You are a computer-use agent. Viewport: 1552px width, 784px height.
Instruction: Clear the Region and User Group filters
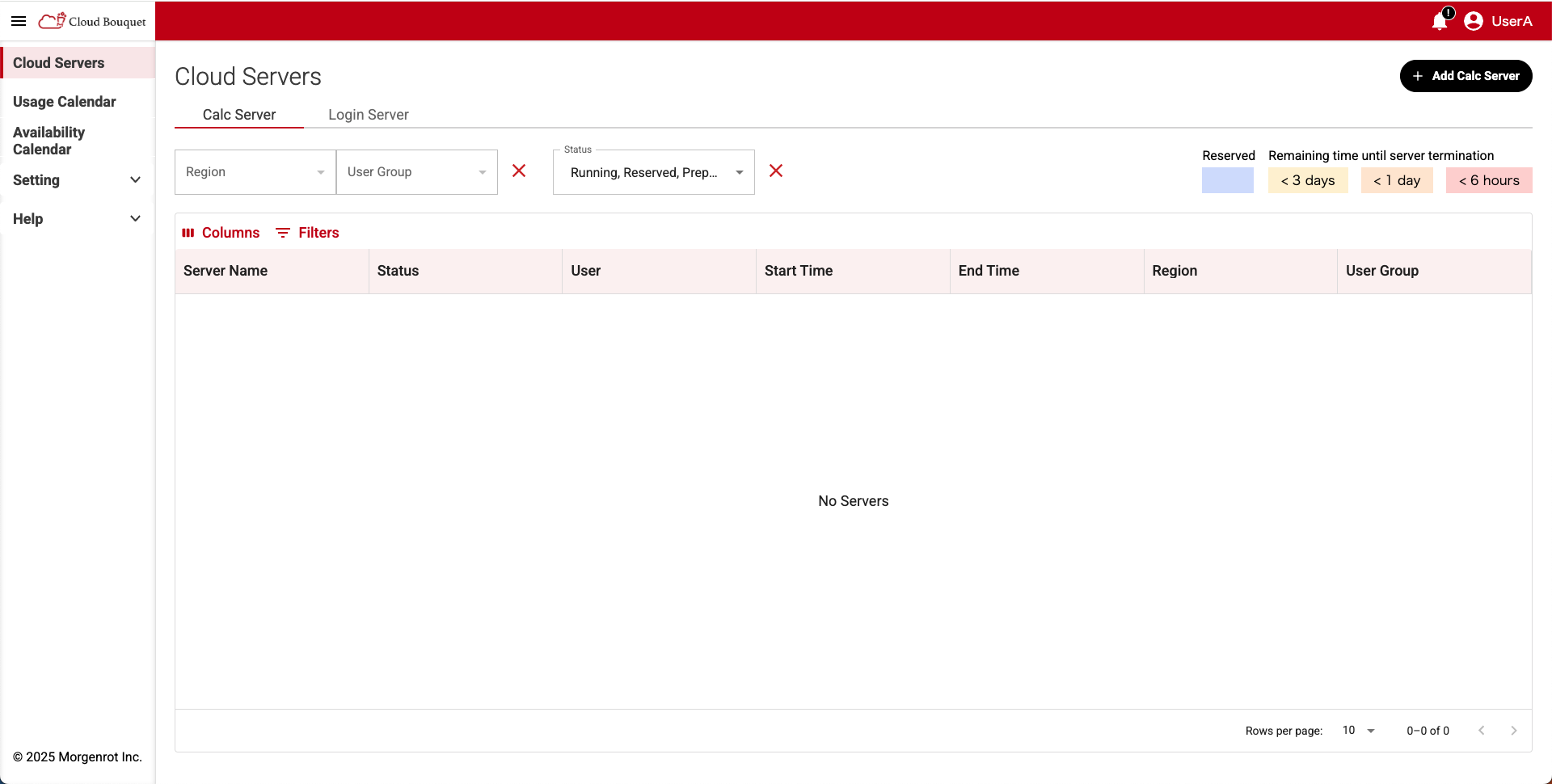(x=519, y=171)
